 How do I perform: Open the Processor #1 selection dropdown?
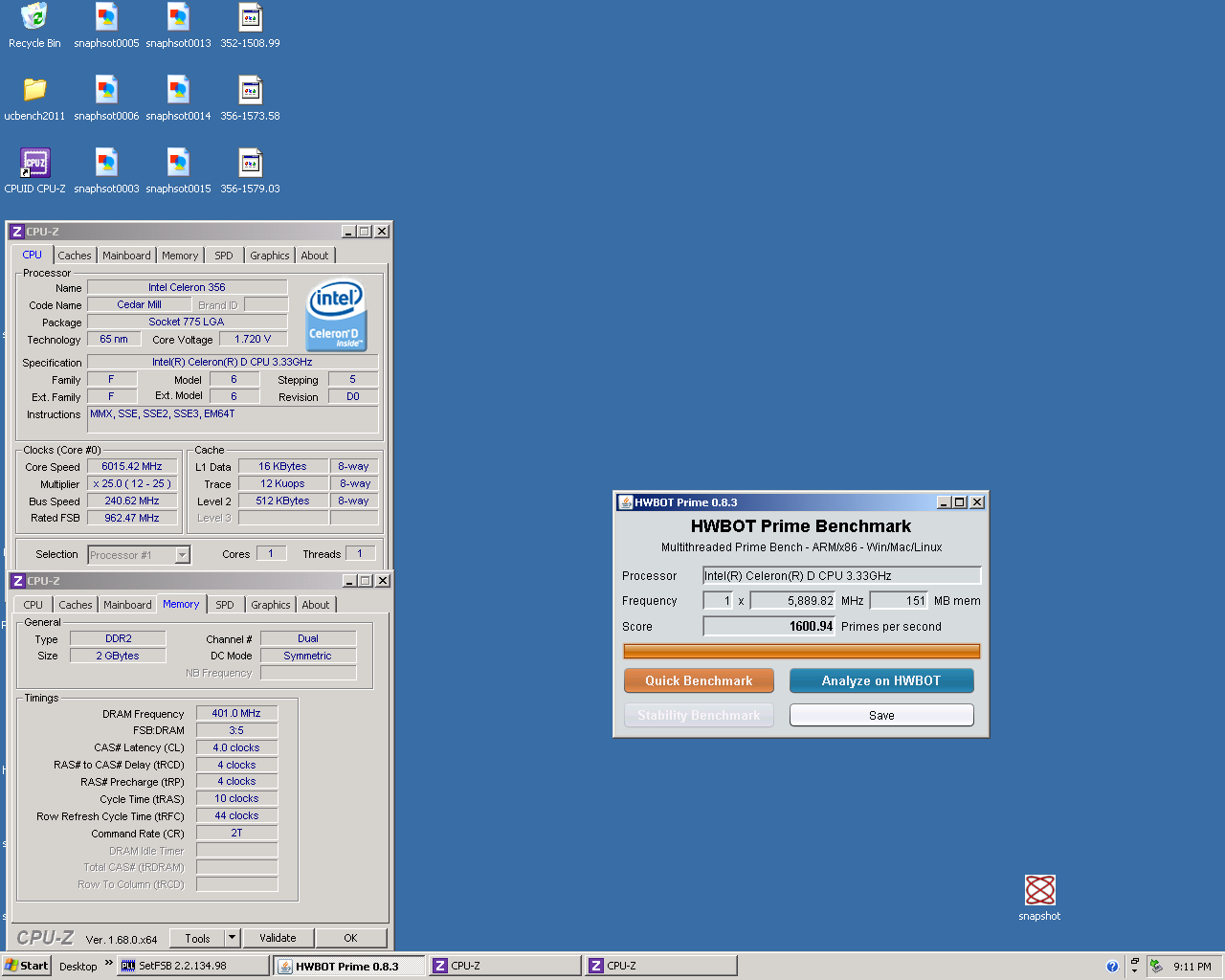tap(183, 555)
